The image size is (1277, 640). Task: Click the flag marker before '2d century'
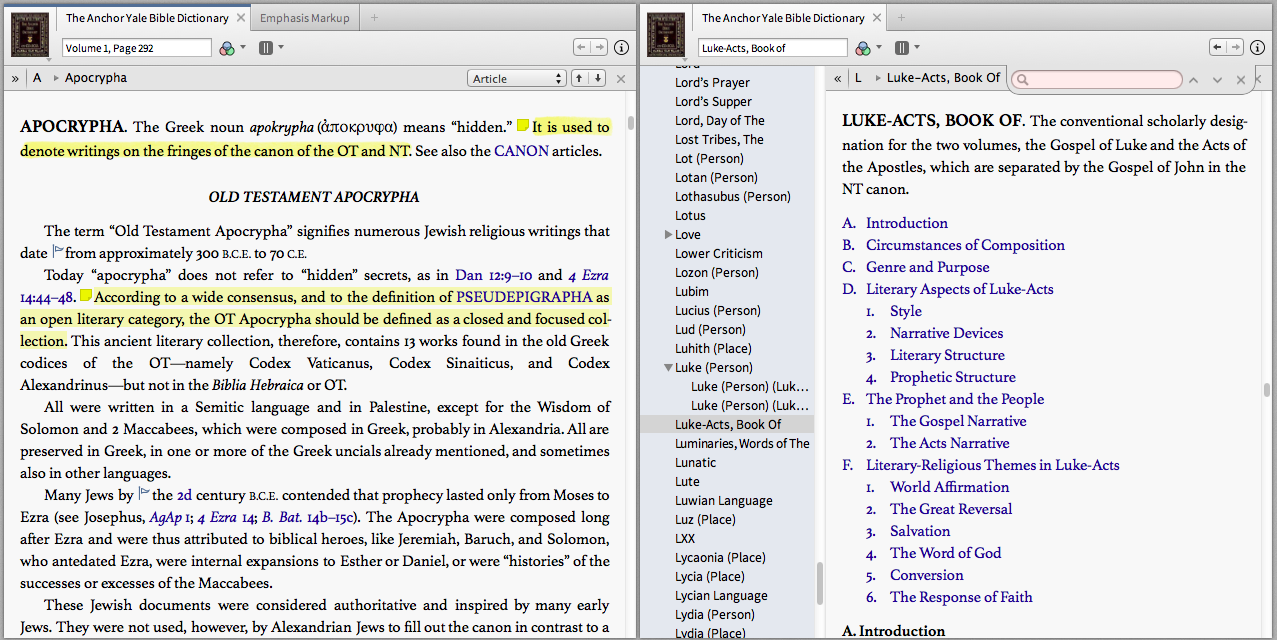tap(143, 493)
